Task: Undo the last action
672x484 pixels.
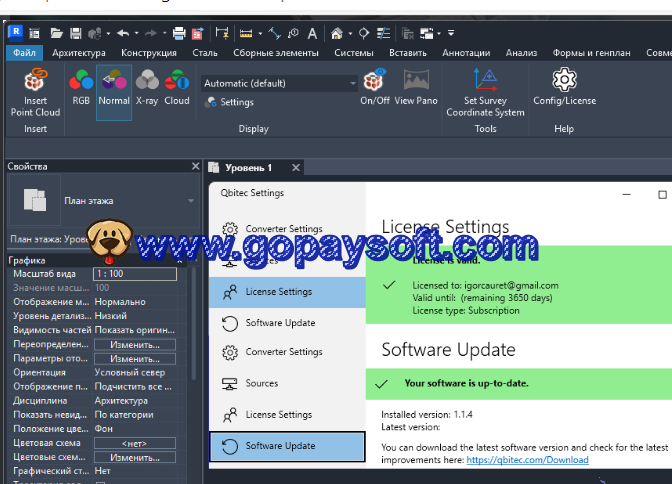Action: point(123,33)
